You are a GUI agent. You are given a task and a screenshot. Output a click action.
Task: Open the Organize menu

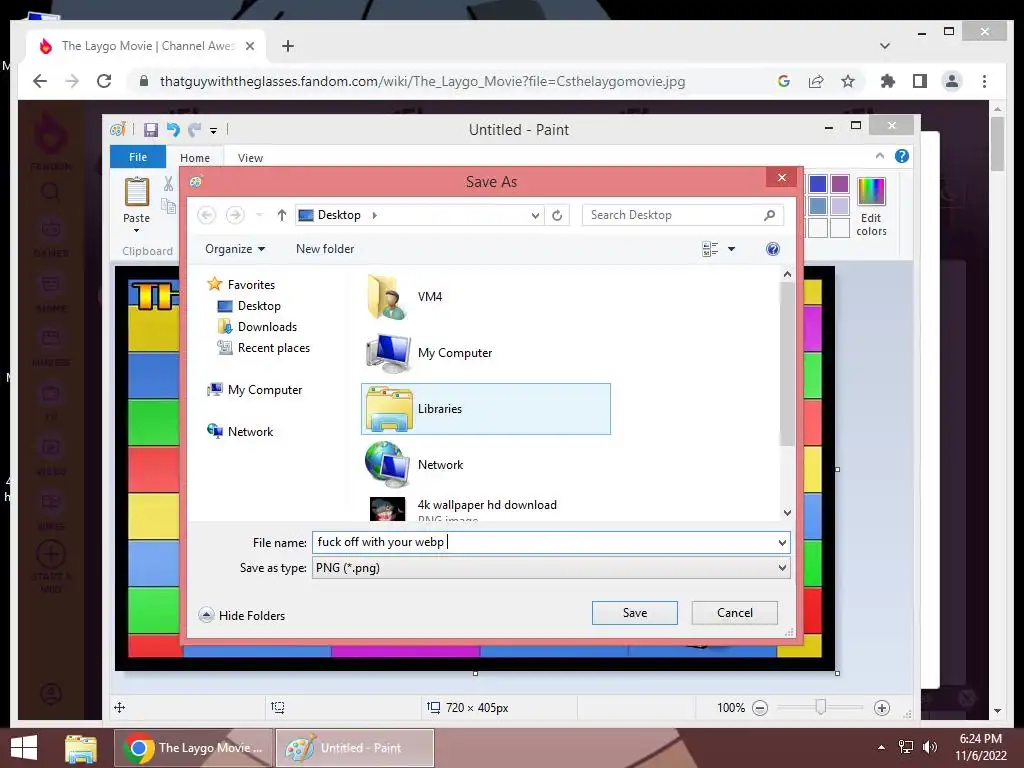pos(234,249)
